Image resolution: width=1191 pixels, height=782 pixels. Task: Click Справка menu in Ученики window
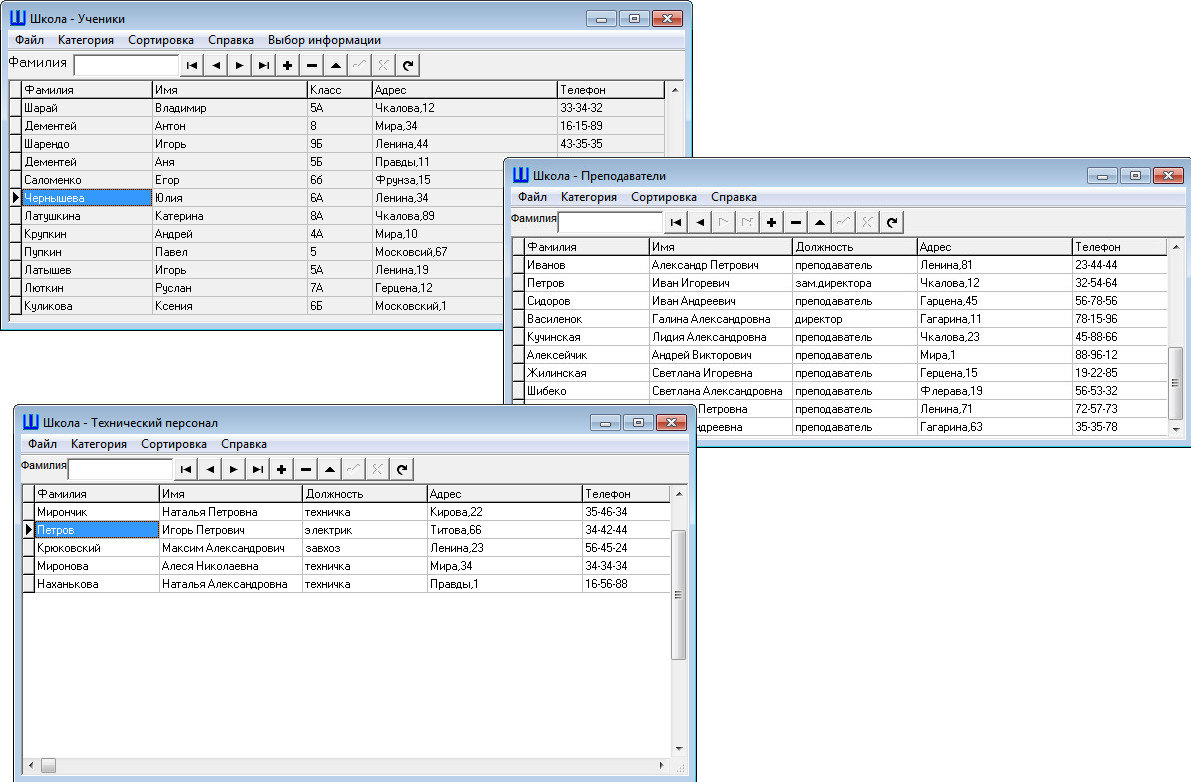tap(231, 40)
